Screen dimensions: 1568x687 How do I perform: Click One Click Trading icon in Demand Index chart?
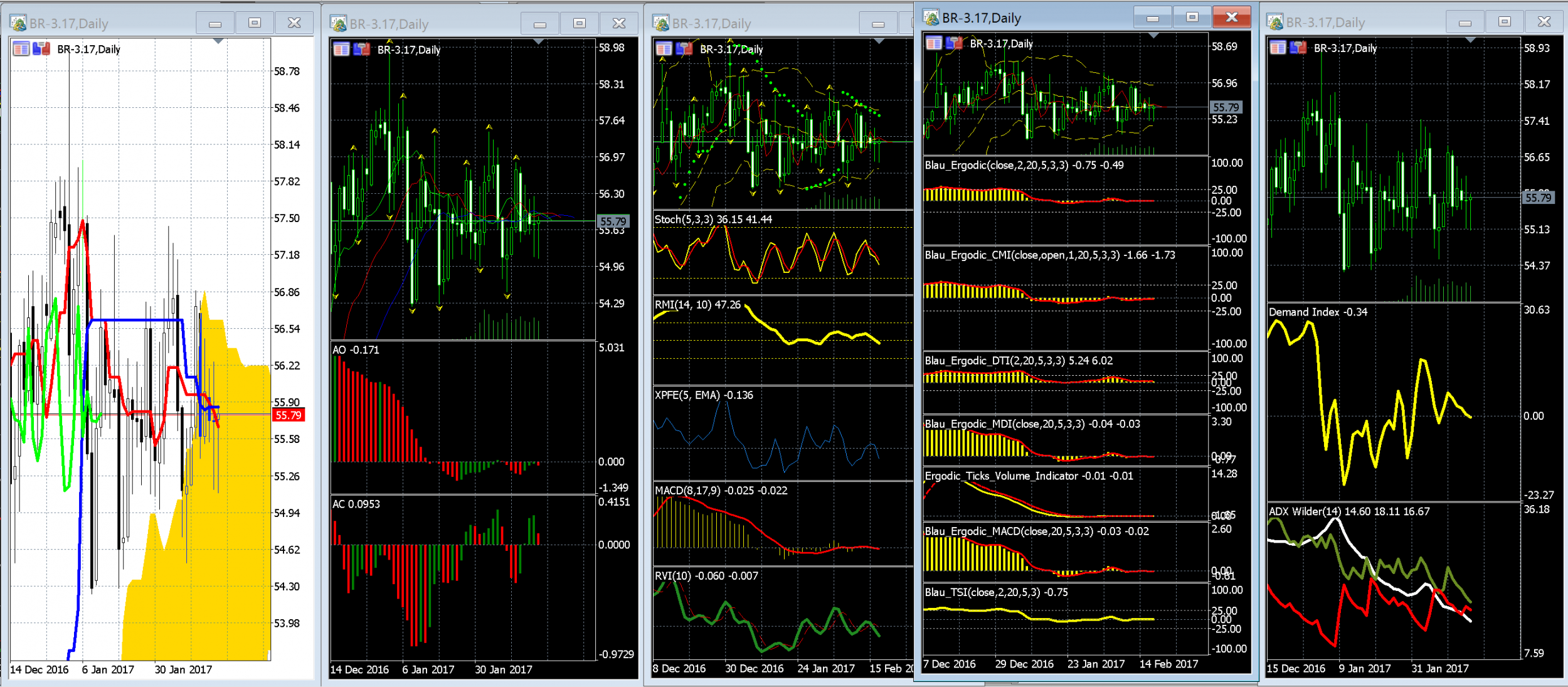click(x=1298, y=48)
